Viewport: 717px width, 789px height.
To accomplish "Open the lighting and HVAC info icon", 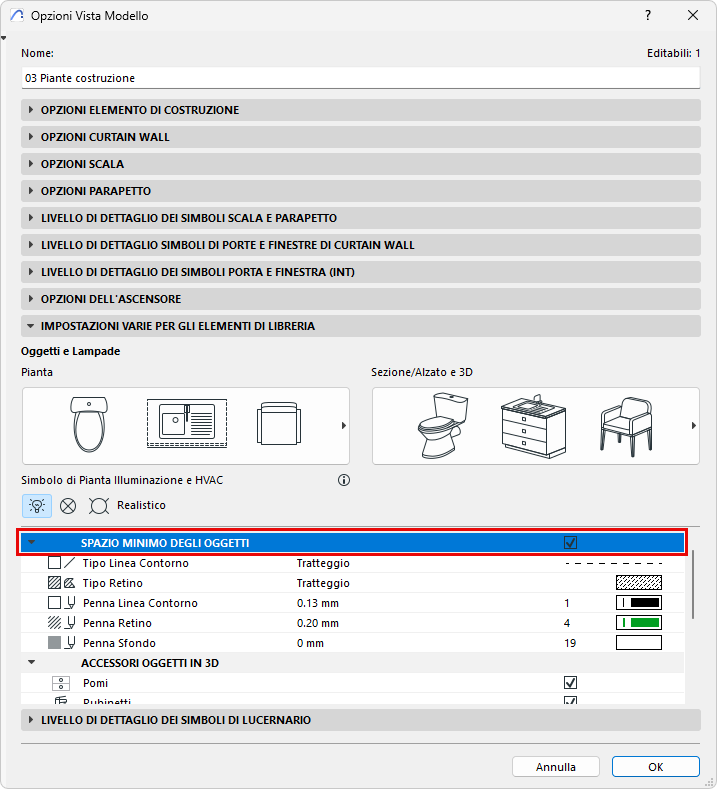I will (x=344, y=480).
